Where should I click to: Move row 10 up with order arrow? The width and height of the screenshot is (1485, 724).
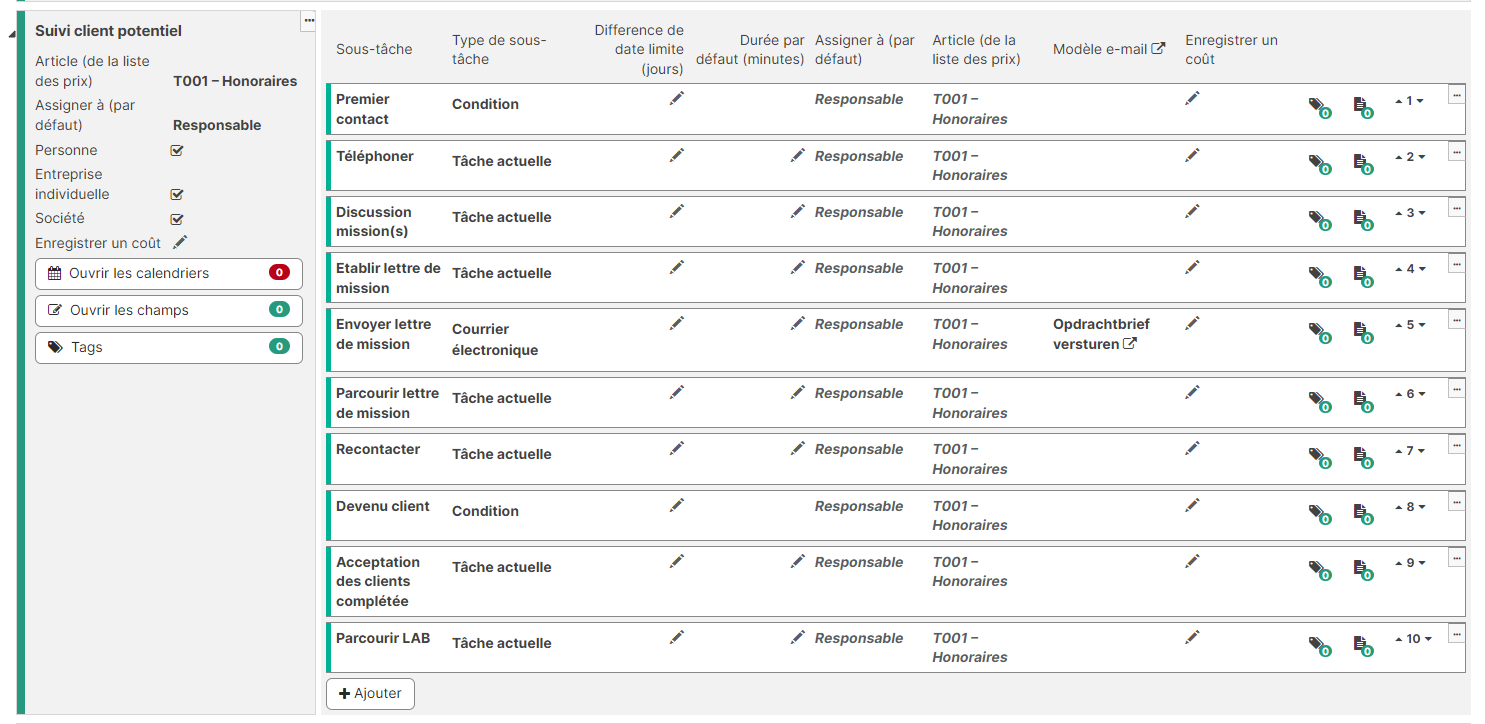[x=1399, y=639]
